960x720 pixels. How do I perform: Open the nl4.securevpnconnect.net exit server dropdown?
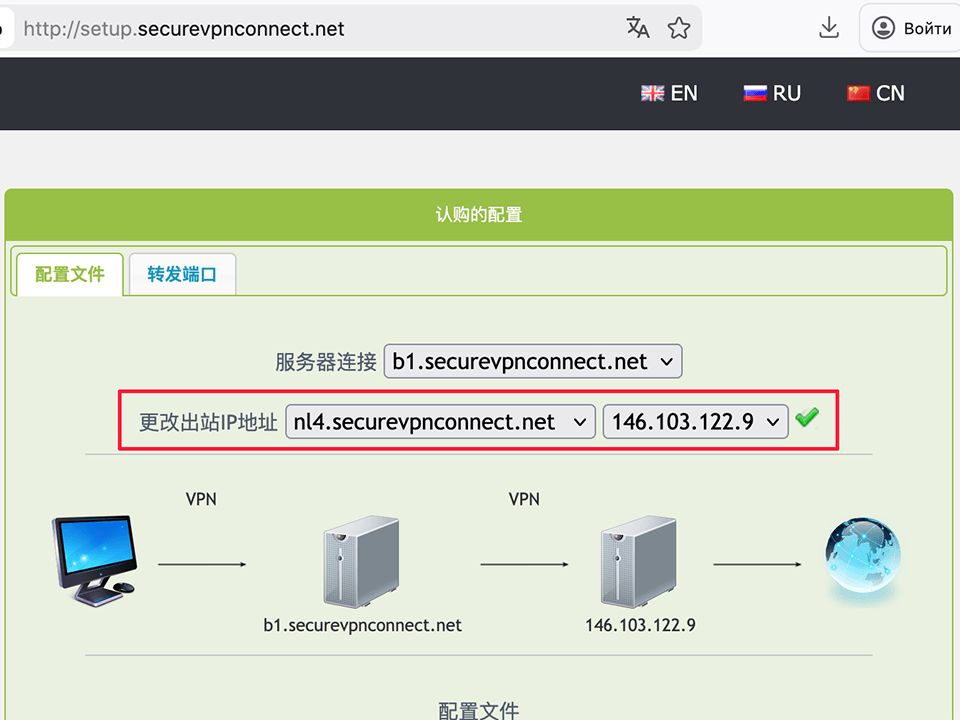pyautogui.click(x=440, y=421)
